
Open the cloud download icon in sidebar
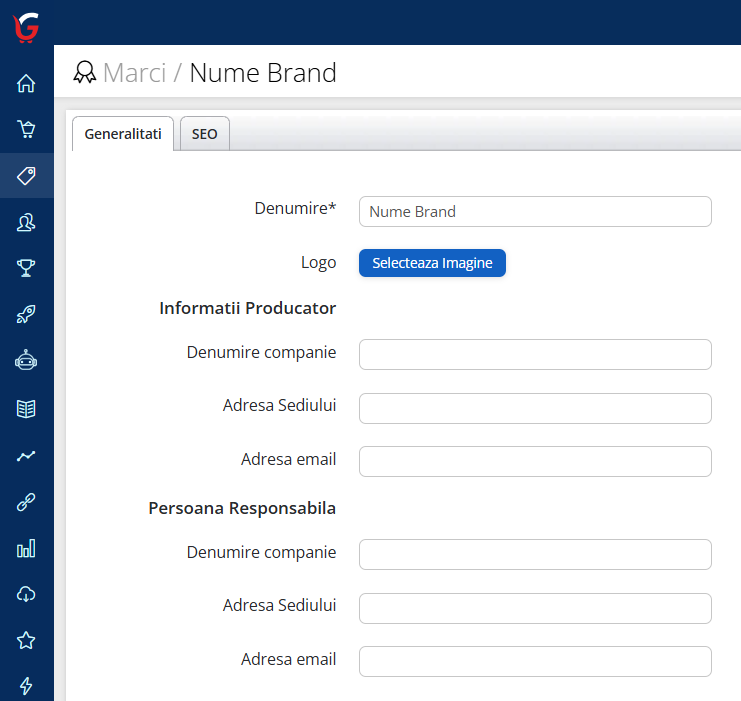26,594
